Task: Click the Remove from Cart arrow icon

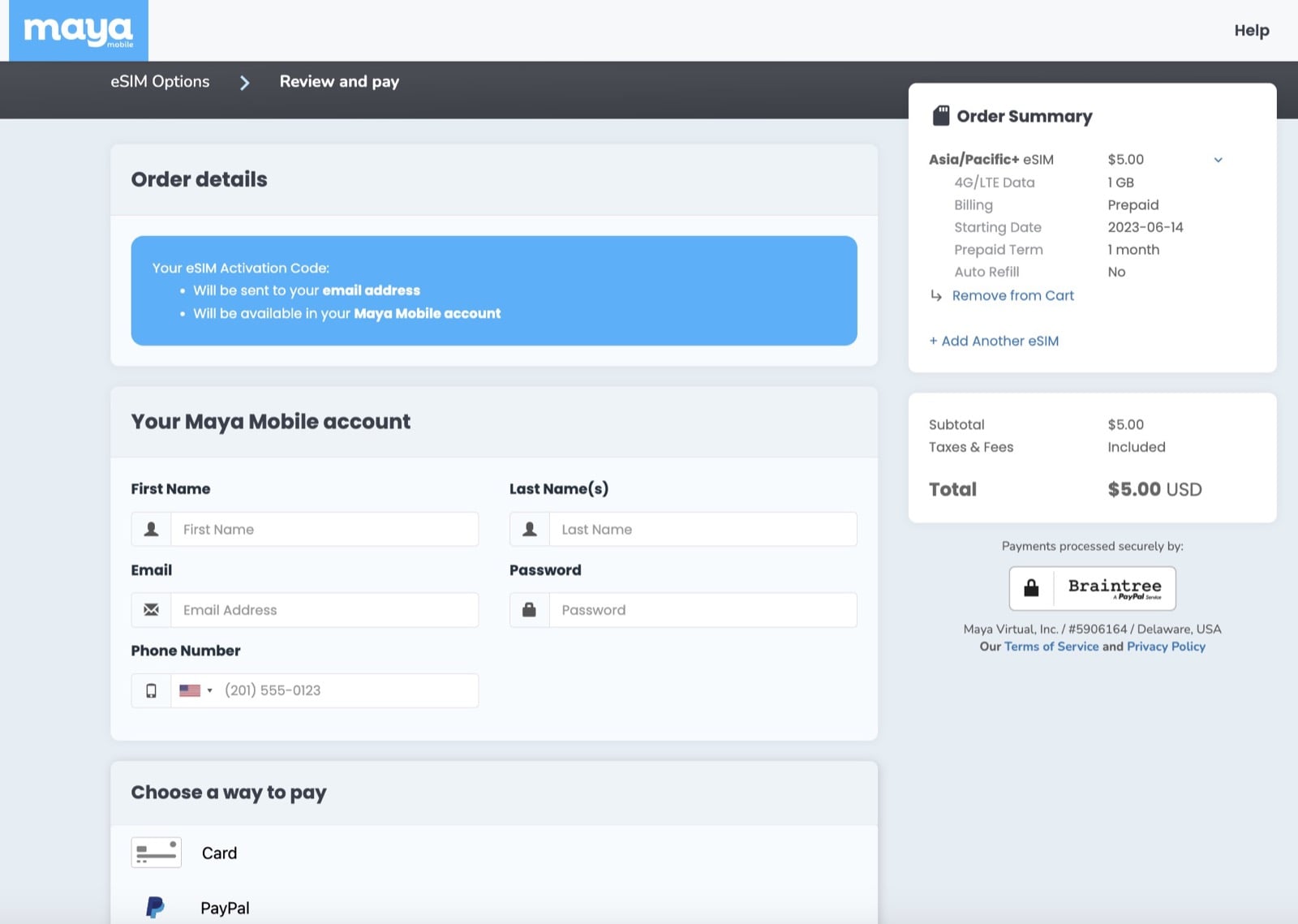Action: coord(936,295)
